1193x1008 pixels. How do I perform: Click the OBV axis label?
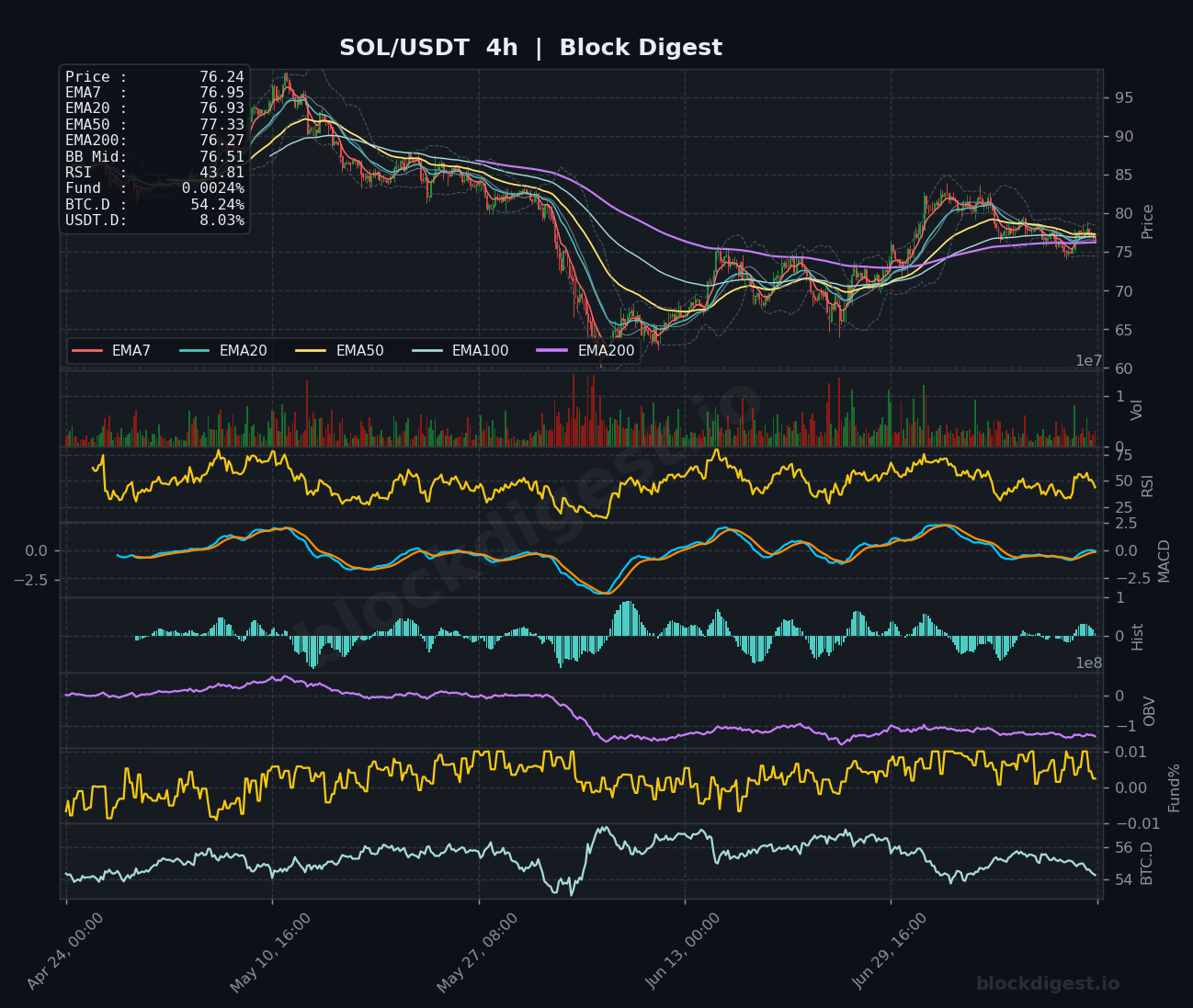coord(1149,711)
